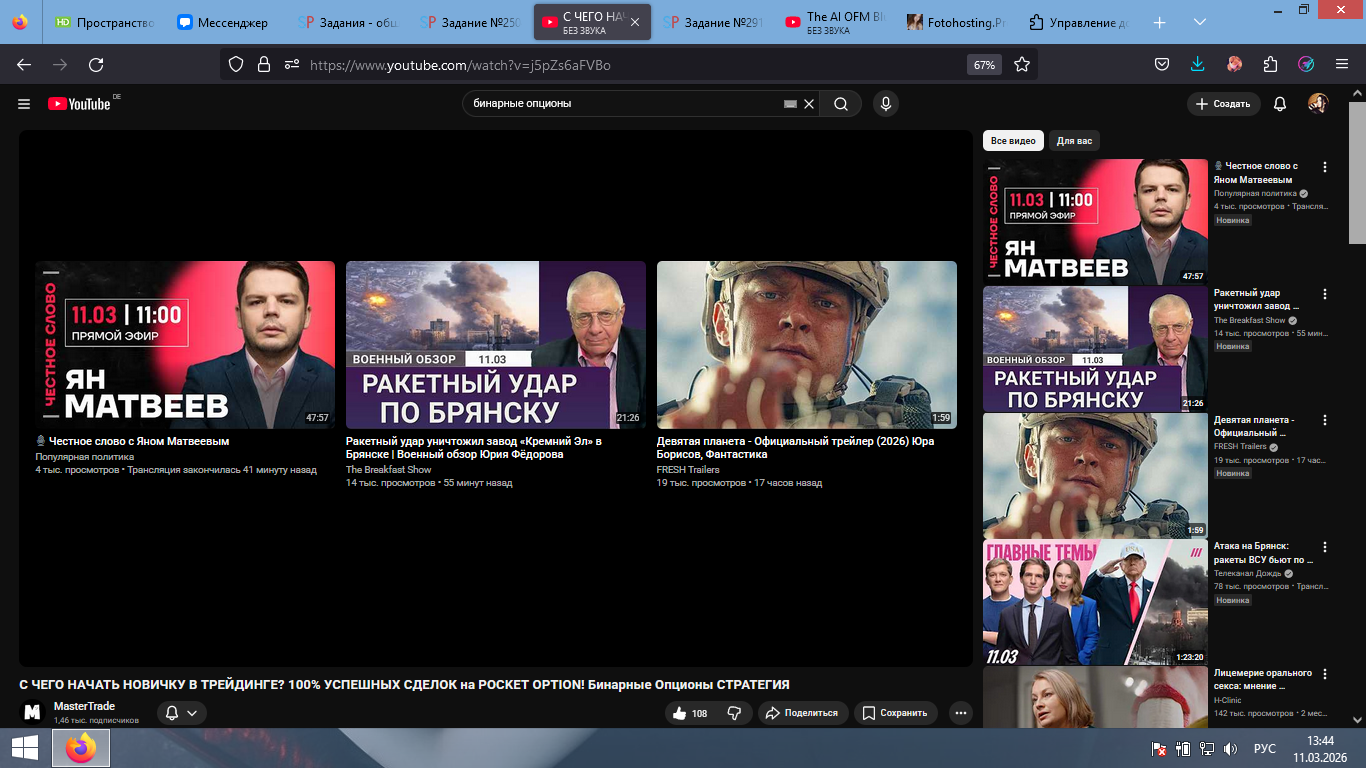Expand subscription notification bell dropdown
This screenshot has height=768, width=1366.
coord(181,713)
